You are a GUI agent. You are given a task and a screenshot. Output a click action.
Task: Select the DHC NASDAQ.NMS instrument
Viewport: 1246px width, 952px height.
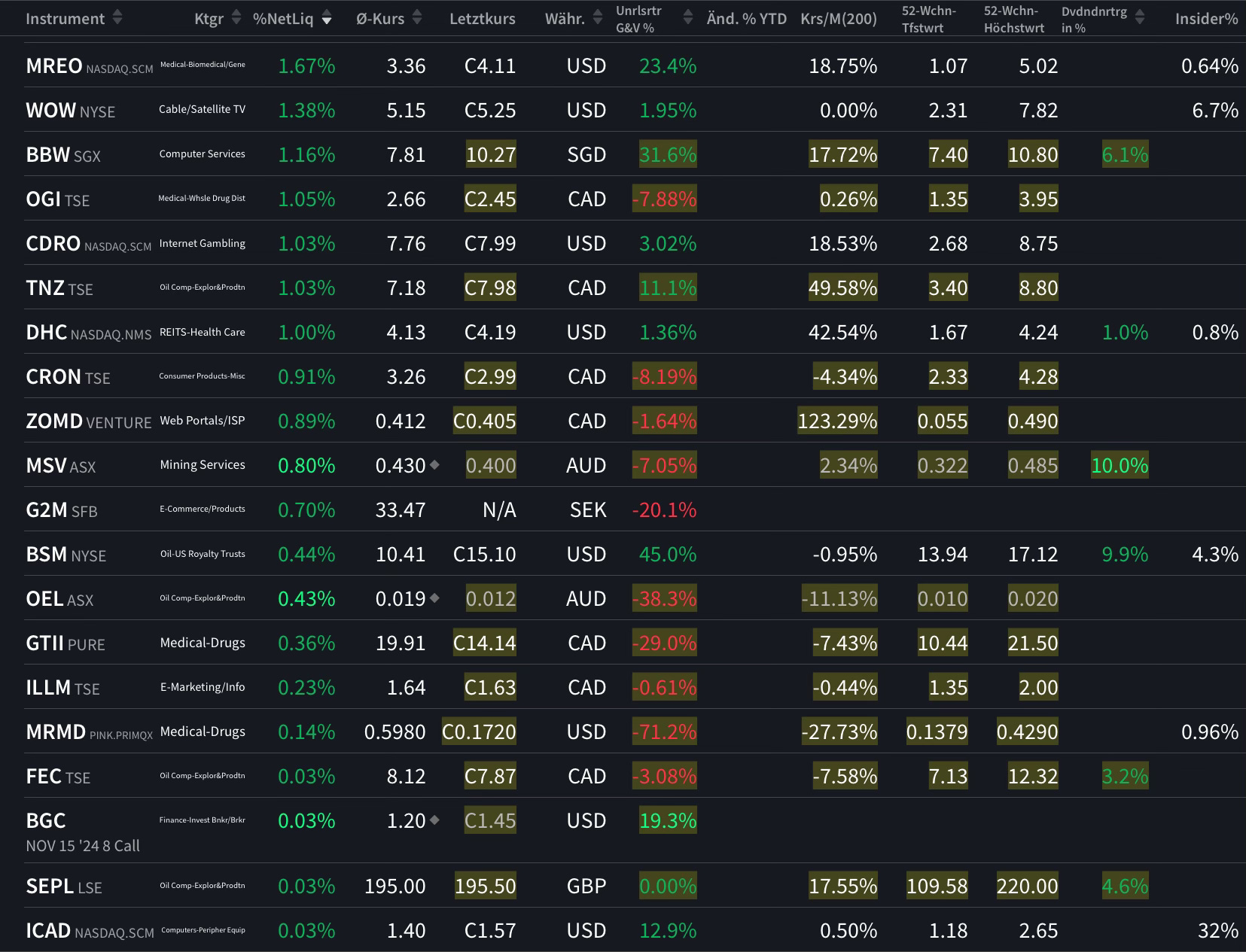click(89, 333)
